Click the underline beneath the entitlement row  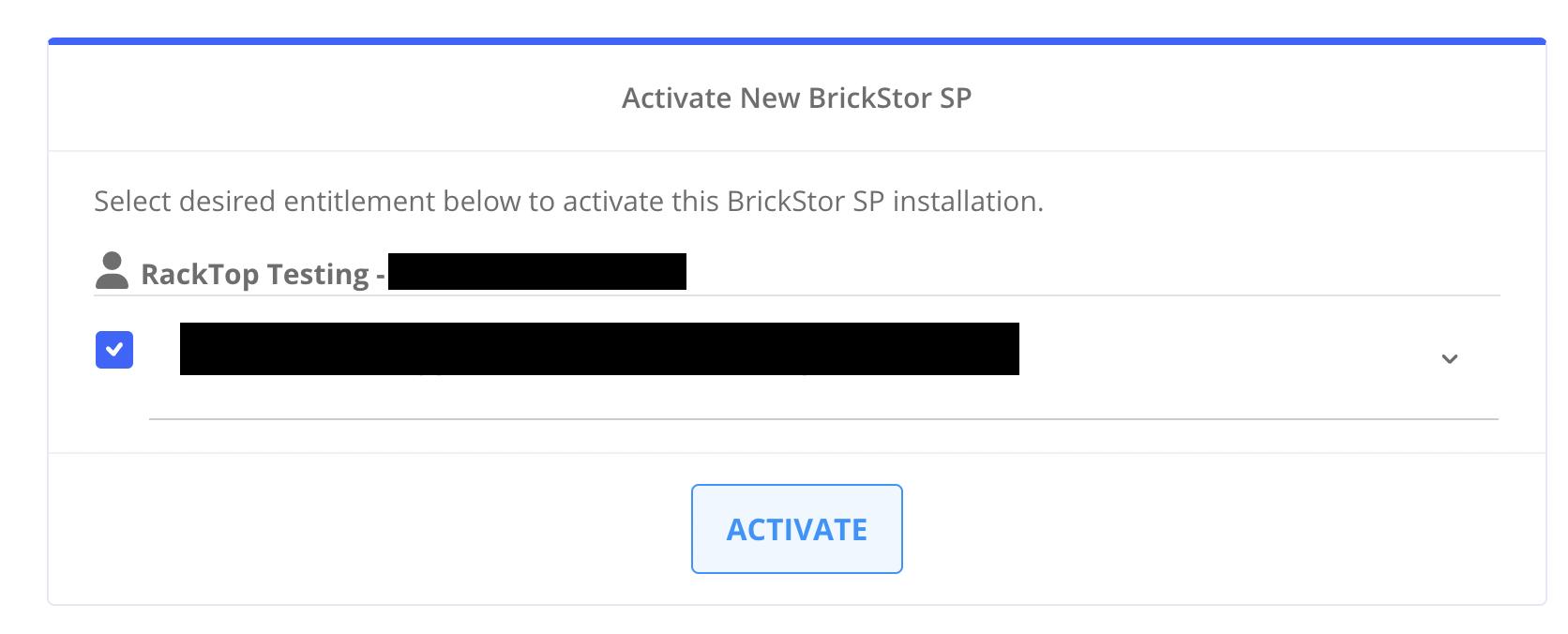[x=823, y=418]
